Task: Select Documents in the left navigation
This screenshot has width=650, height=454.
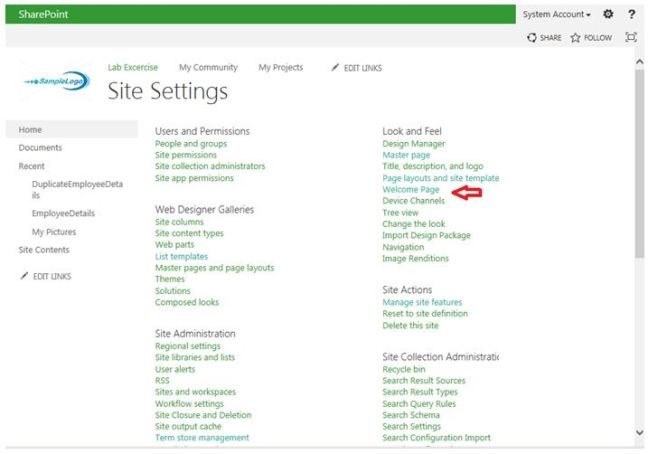Action: (x=40, y=148)
